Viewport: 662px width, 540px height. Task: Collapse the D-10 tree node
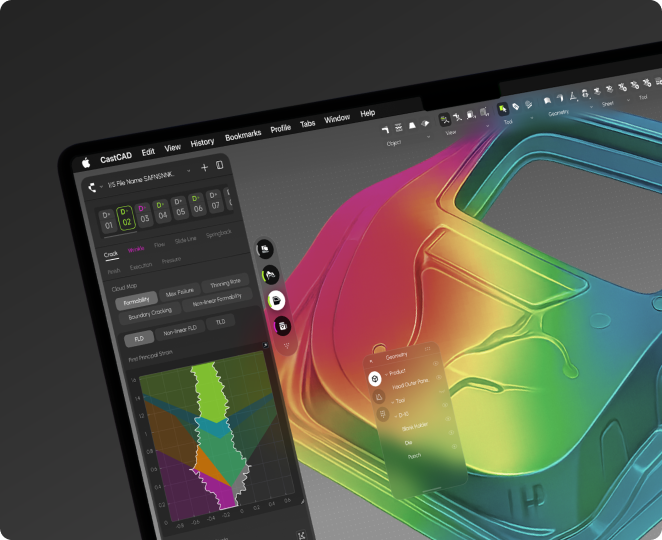394,414
